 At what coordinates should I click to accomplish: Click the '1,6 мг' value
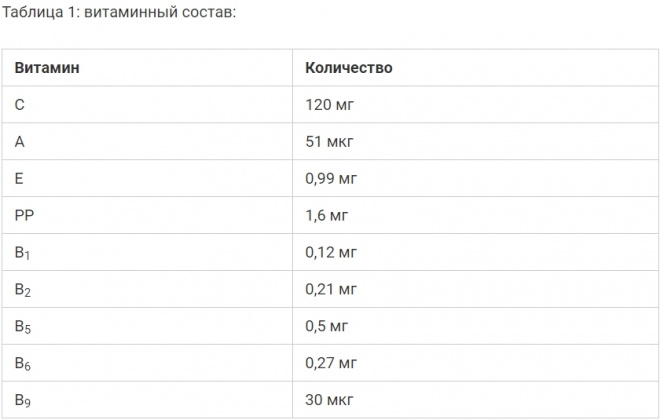327,215
